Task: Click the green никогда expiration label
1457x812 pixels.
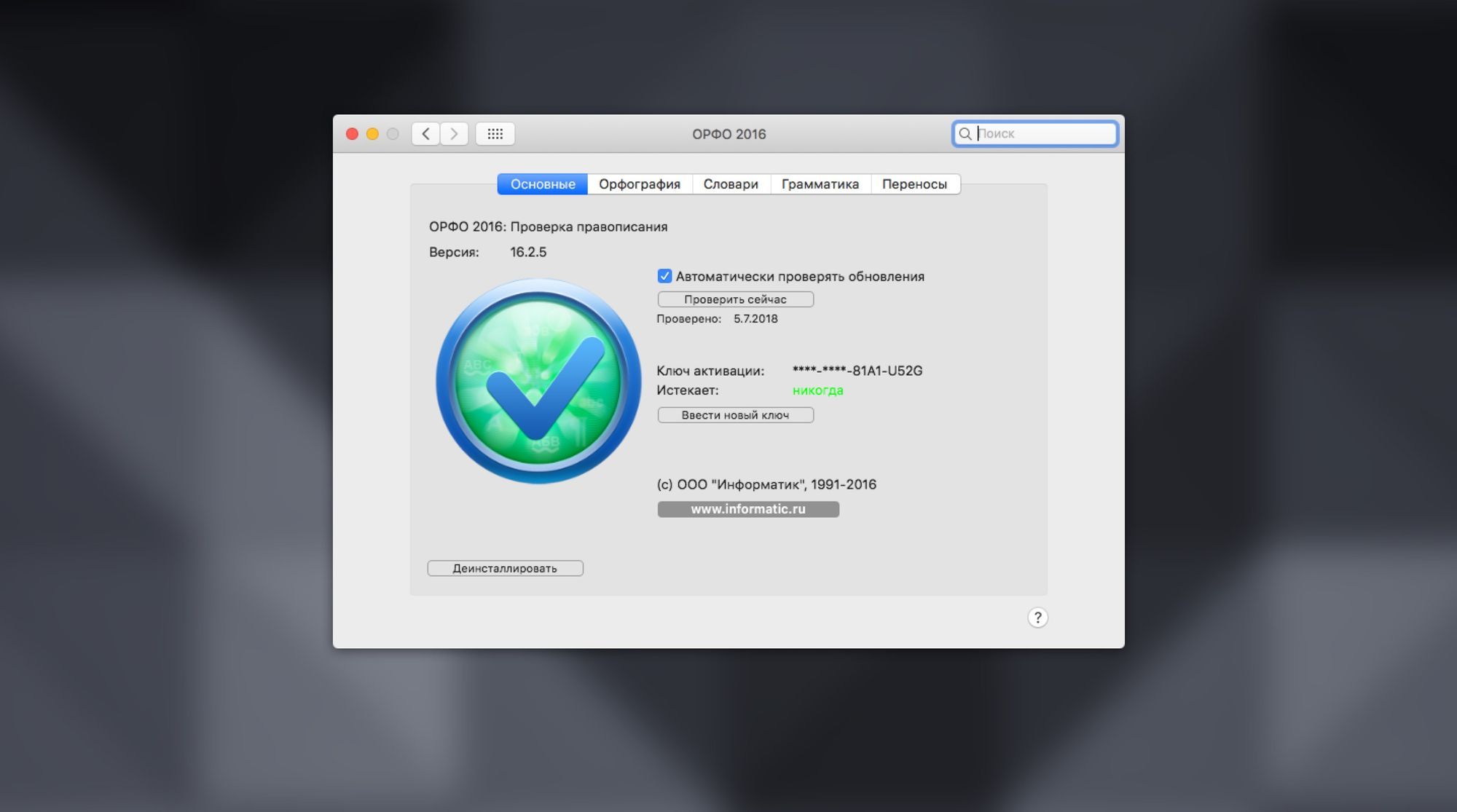Action: (x=816, y=390)
